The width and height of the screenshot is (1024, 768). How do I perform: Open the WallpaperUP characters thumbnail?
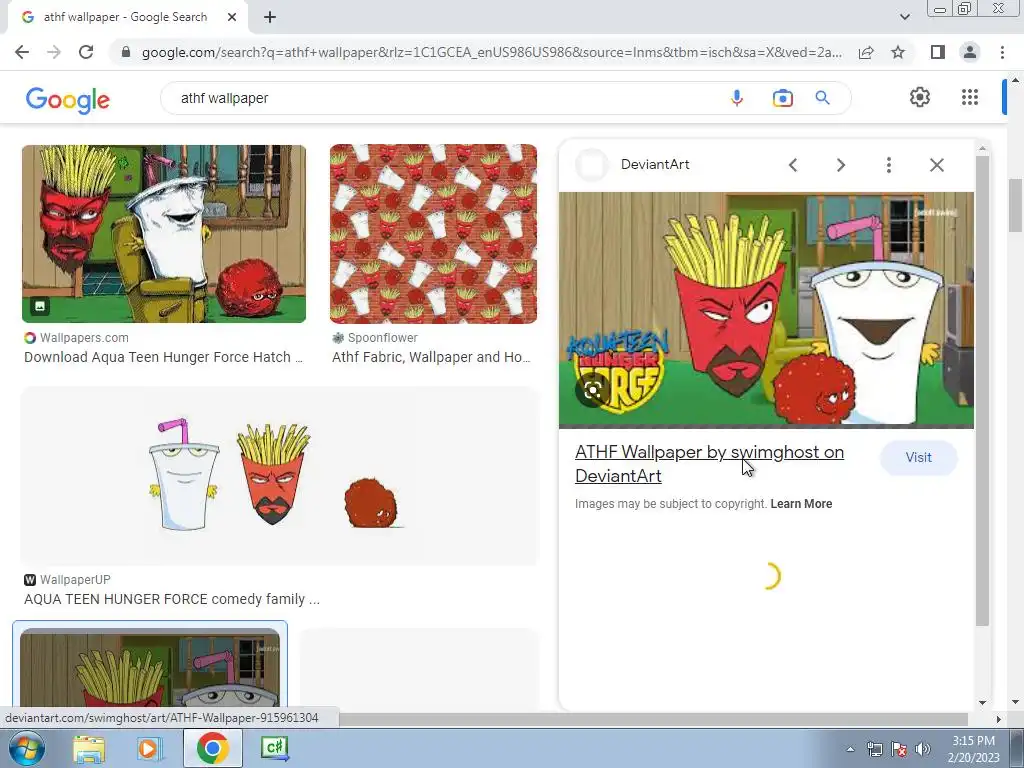(x=280, y=475)
